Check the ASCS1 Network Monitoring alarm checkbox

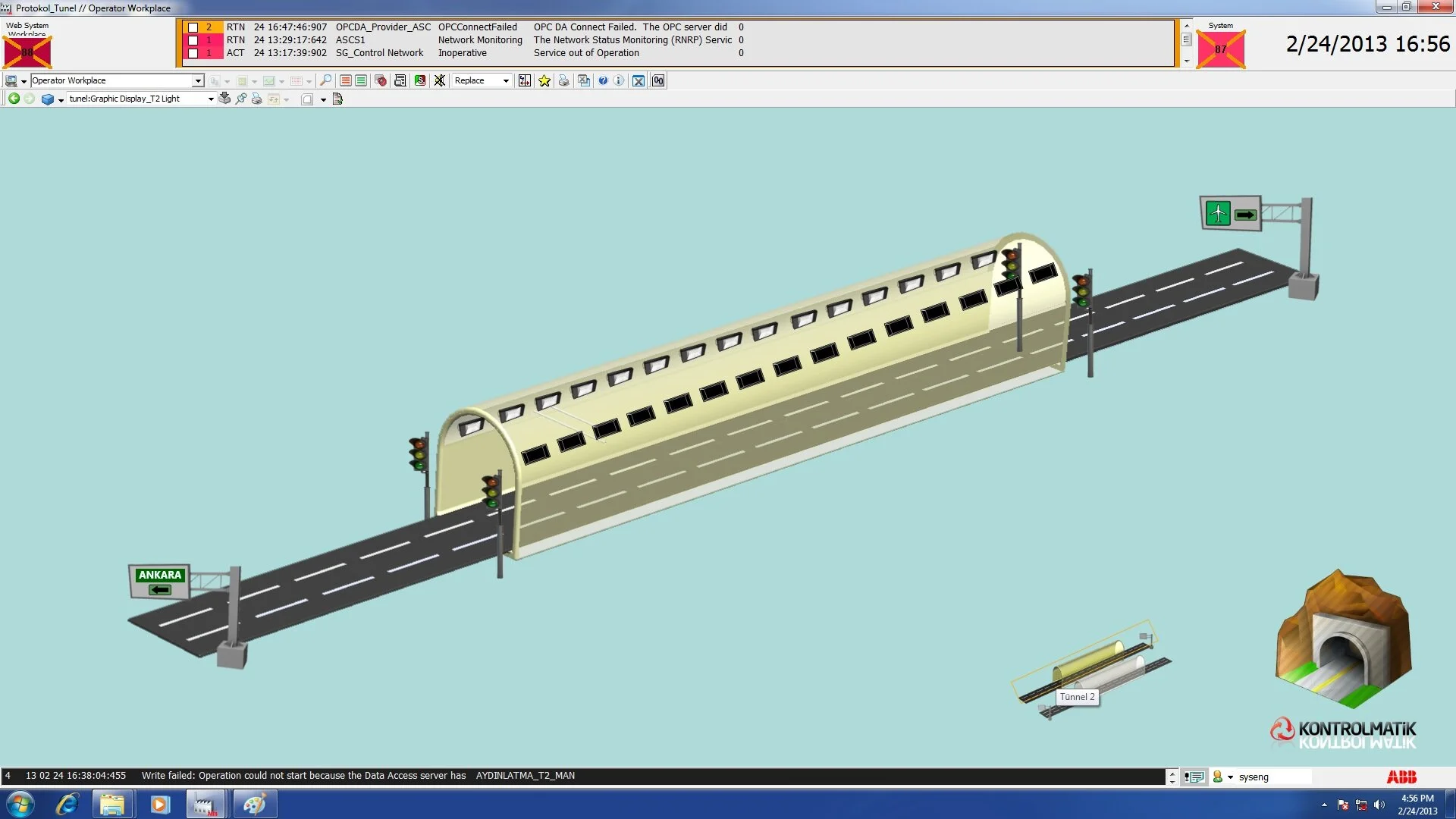pyautogui.click(x=193, y=40)
